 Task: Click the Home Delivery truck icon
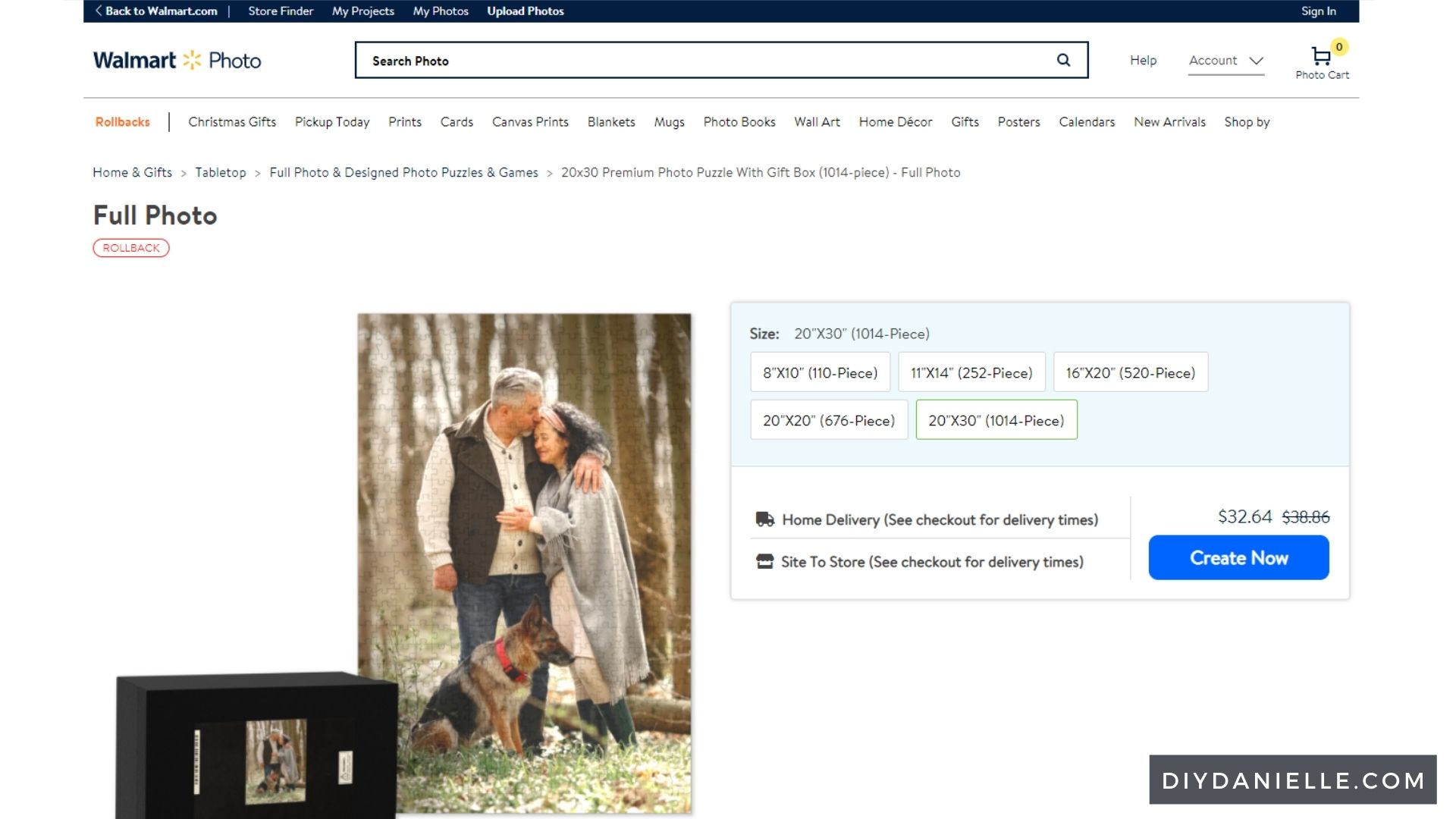pos(764,519)
